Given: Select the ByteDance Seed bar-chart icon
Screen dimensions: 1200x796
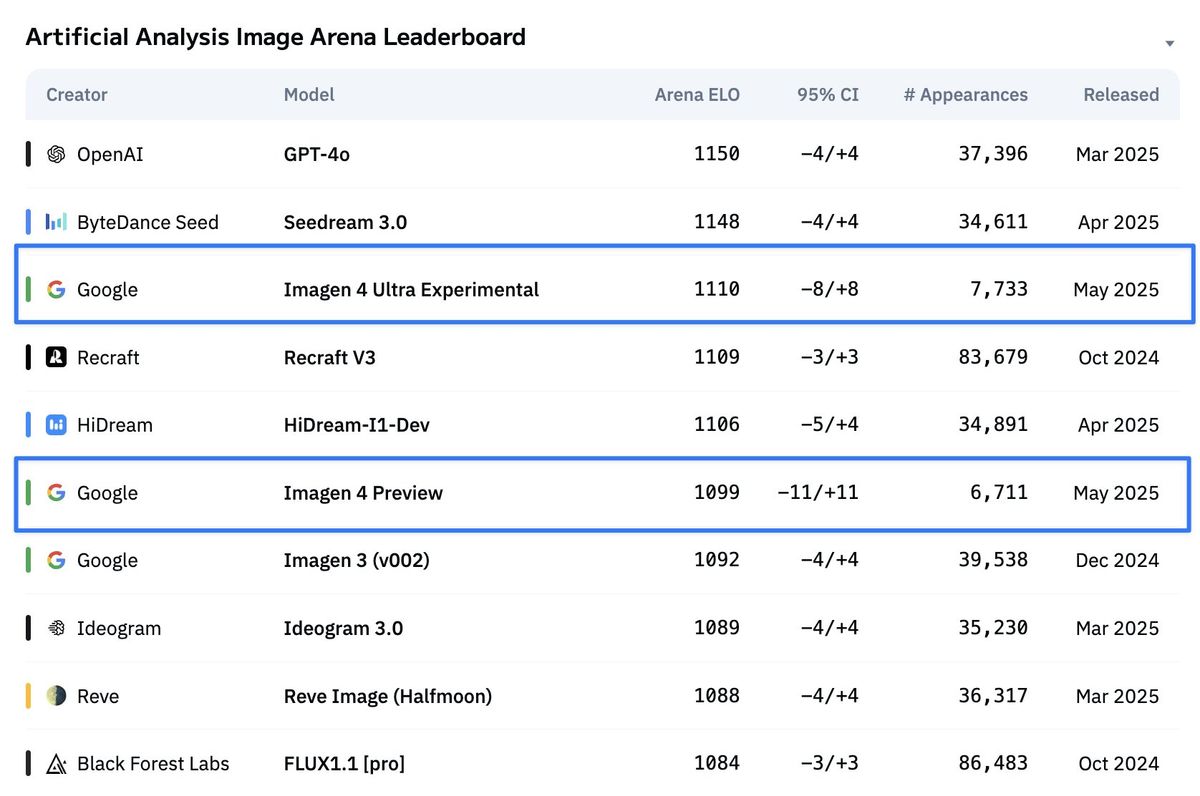Looking at the screenshot, I should 55,222.
